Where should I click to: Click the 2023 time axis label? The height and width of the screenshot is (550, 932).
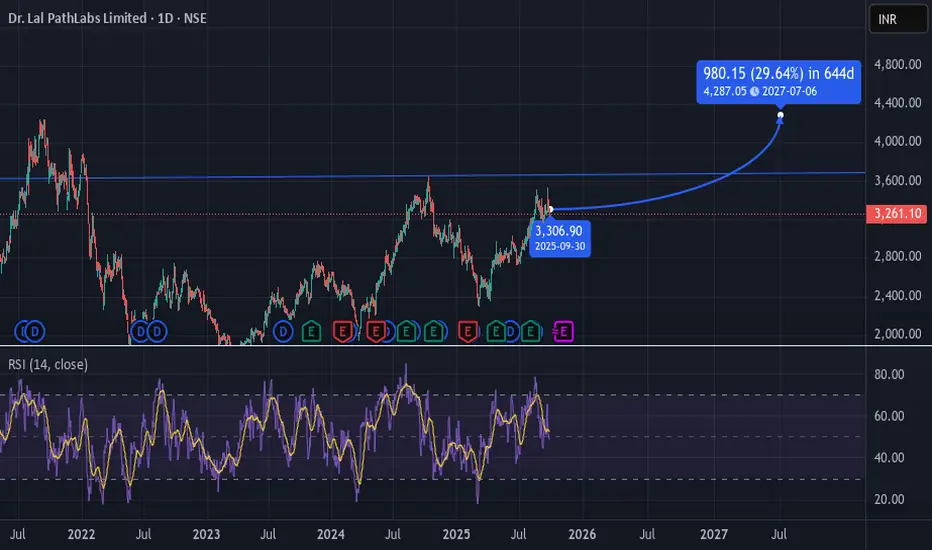pos(206,534)
